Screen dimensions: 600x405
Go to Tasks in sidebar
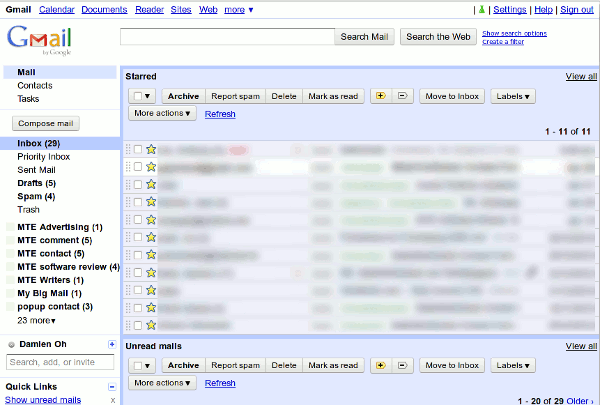[28, 99]
